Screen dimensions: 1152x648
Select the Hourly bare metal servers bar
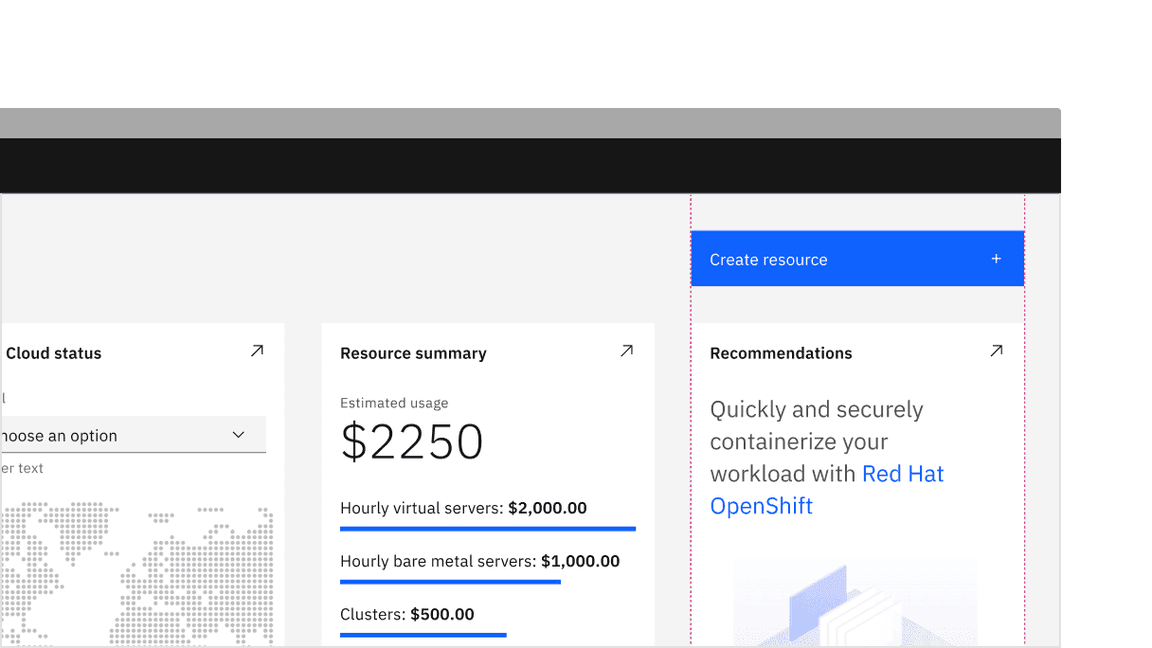coord(450,581)
